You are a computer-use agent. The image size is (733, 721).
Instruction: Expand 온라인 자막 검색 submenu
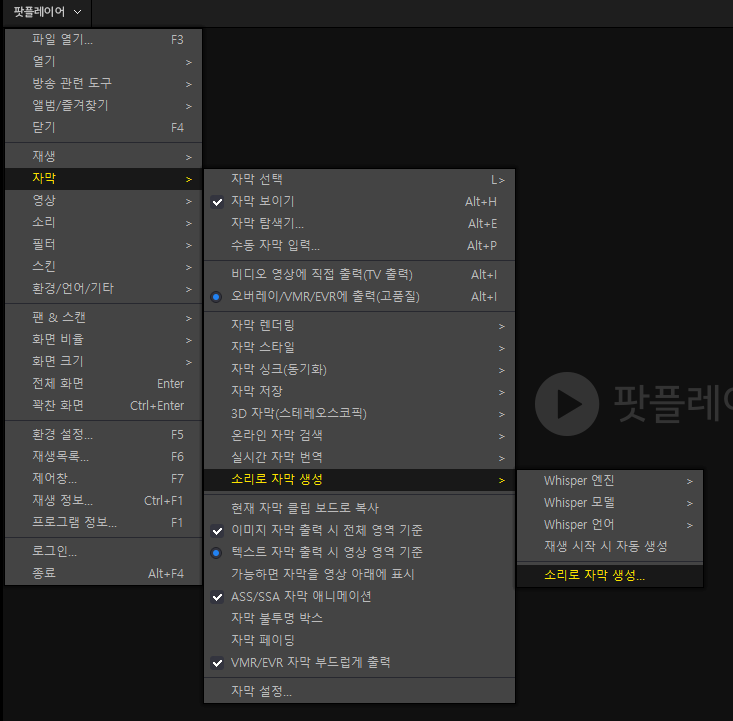(359, 436)
